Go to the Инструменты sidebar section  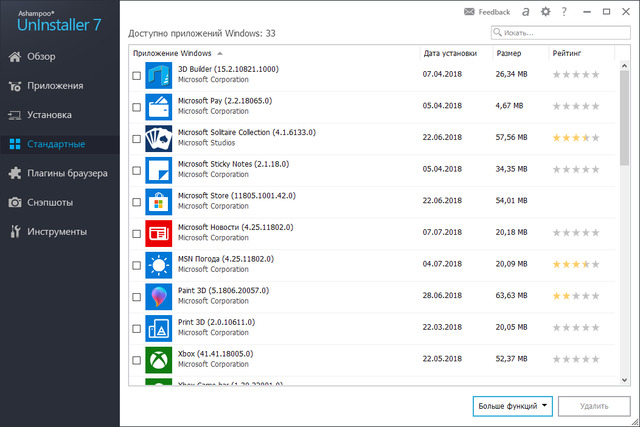57,232
